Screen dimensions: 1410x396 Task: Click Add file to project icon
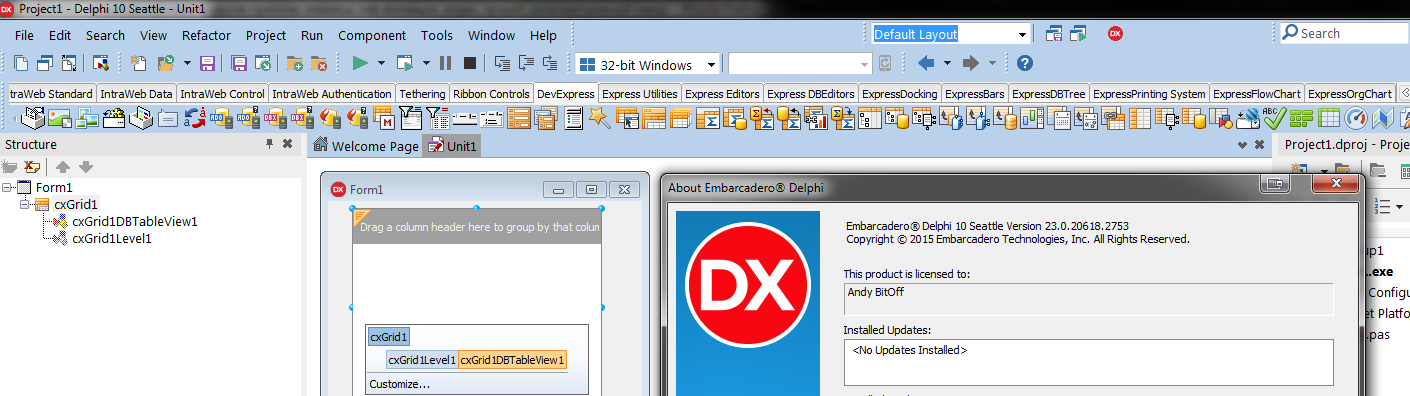[295, 63]
